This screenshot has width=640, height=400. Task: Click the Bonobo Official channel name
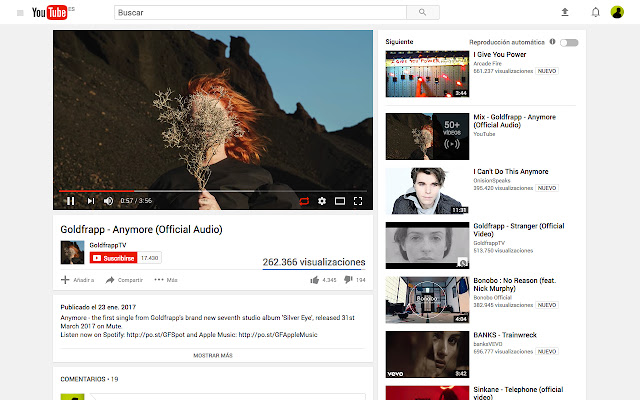(492, 298)
